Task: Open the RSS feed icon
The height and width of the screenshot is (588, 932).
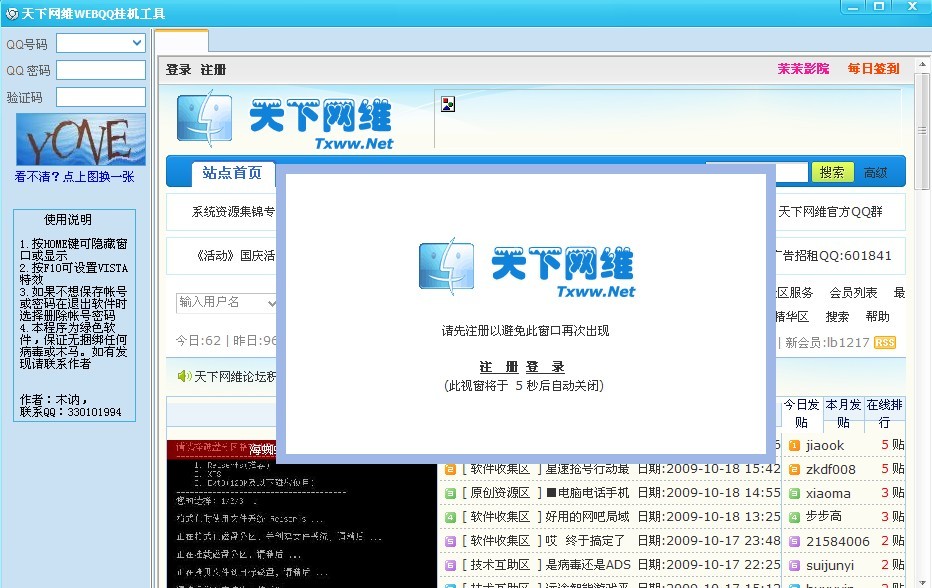Action: click(x=884, y=342)
